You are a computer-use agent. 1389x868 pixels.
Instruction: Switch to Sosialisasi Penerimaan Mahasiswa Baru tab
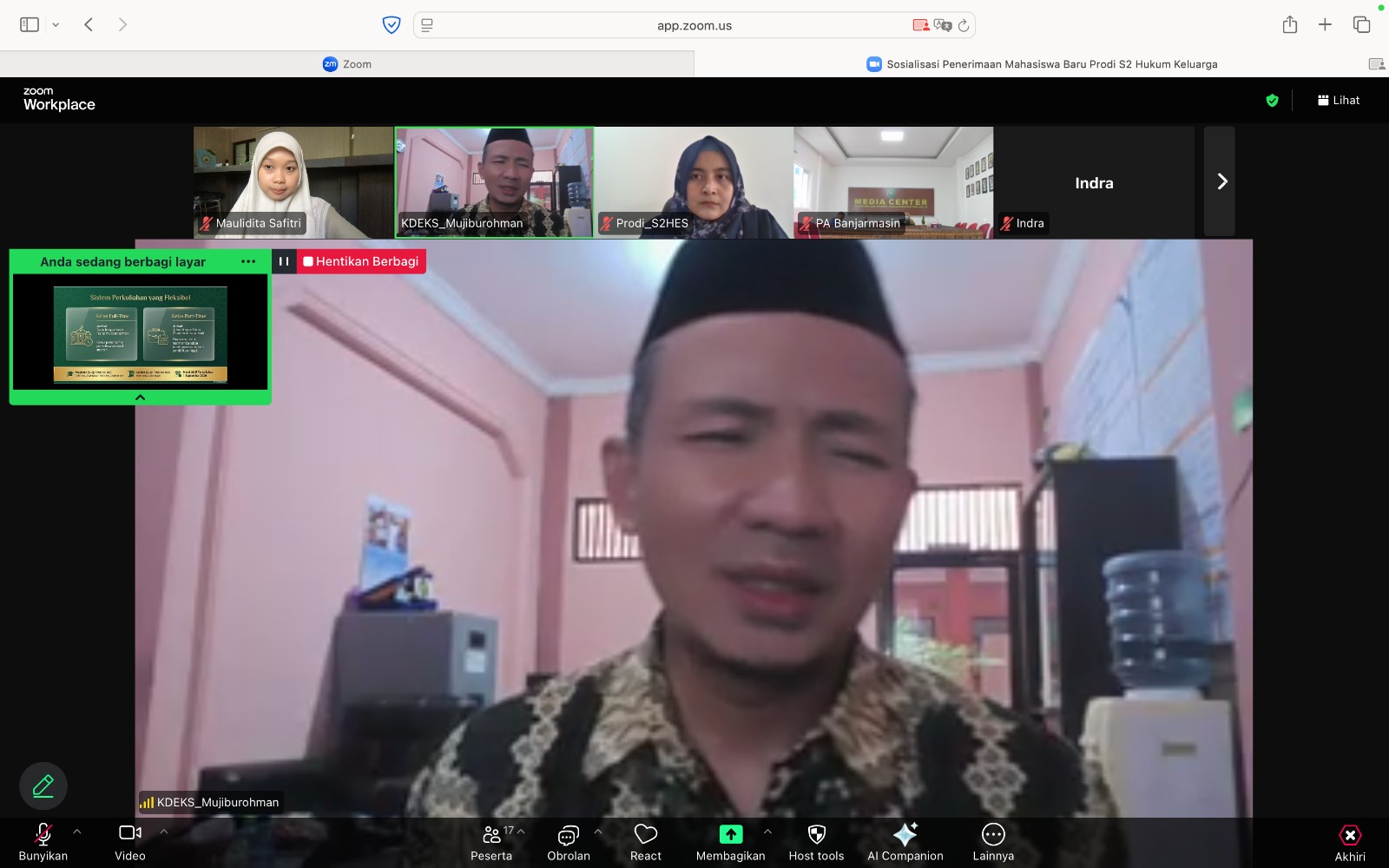(x=1042, y=64)
